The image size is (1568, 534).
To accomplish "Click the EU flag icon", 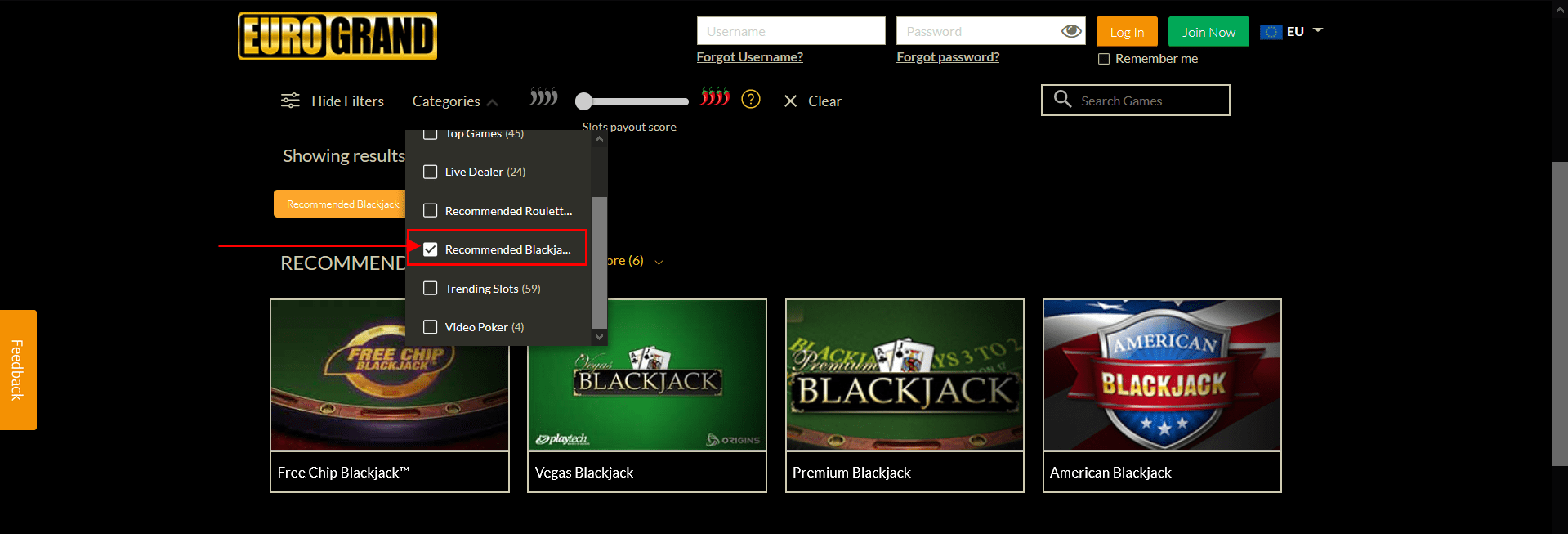I will pos(1271,32).
